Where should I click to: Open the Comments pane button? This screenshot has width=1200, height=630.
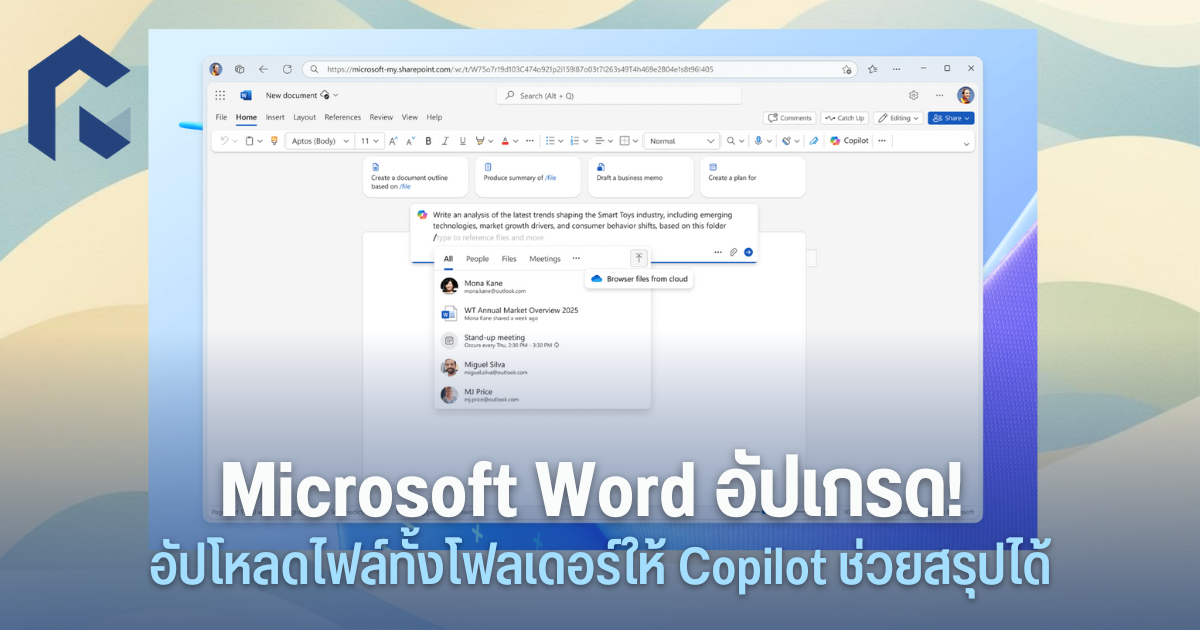(x=789, y=118)
